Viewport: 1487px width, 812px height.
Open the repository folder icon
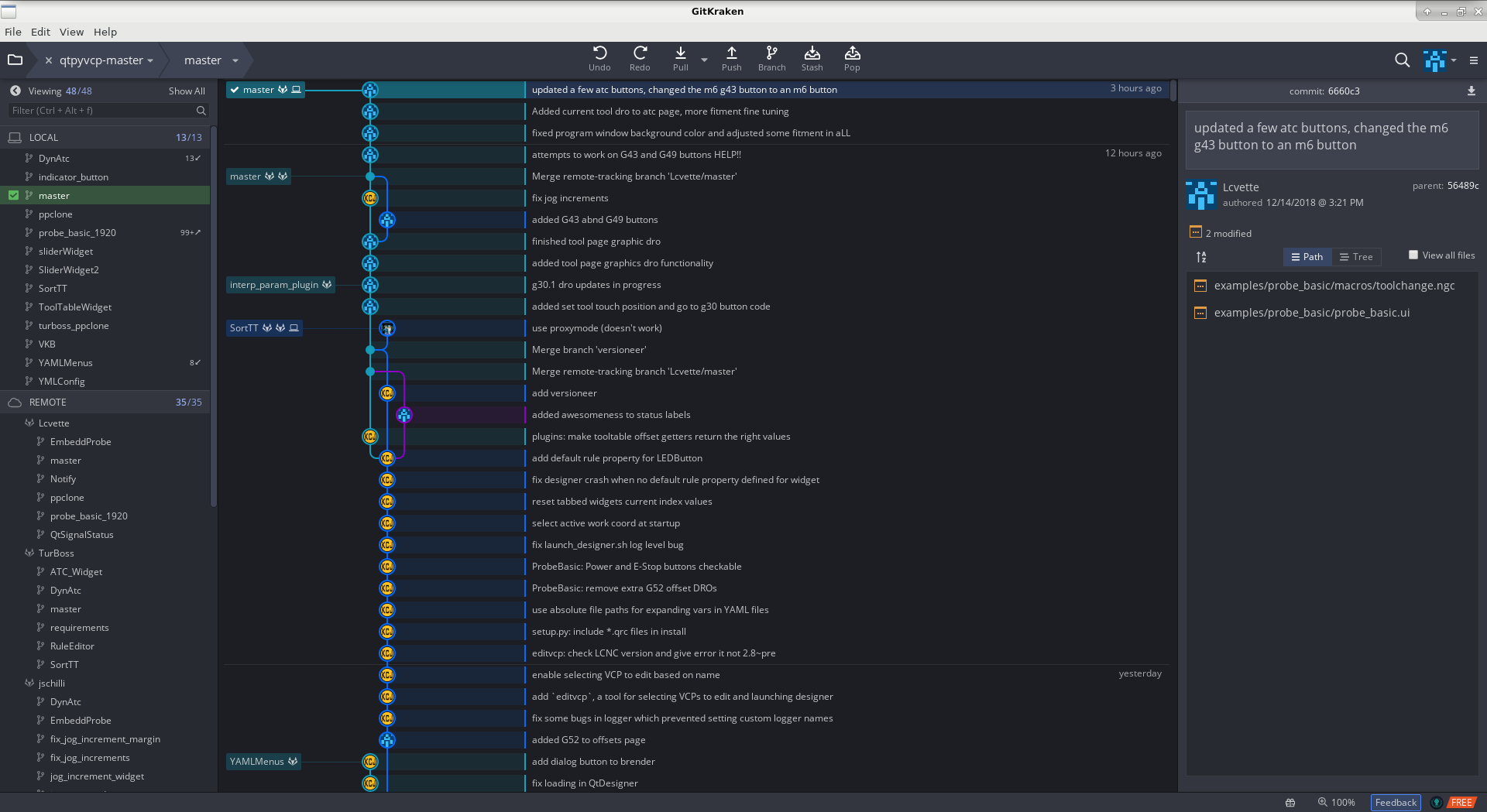click(x=15, y=60)
